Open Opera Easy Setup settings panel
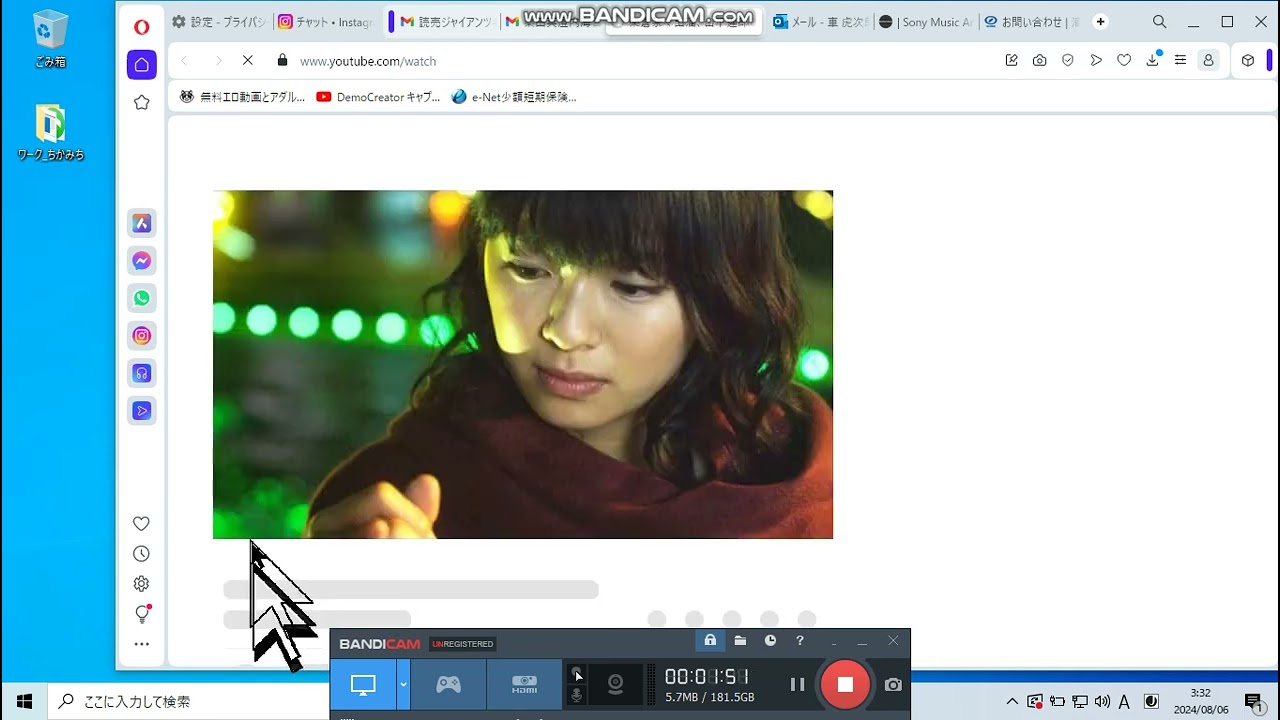 tap(1180, 60)
